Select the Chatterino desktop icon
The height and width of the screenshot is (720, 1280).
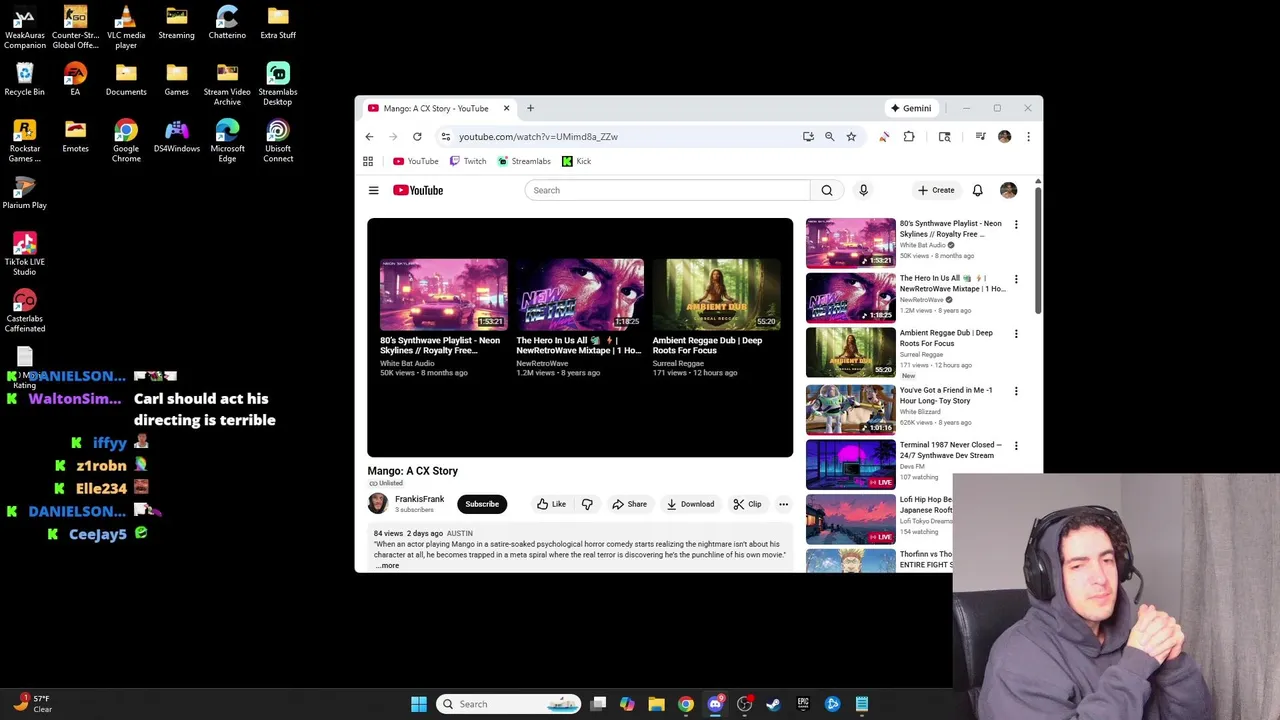[227, 22]
